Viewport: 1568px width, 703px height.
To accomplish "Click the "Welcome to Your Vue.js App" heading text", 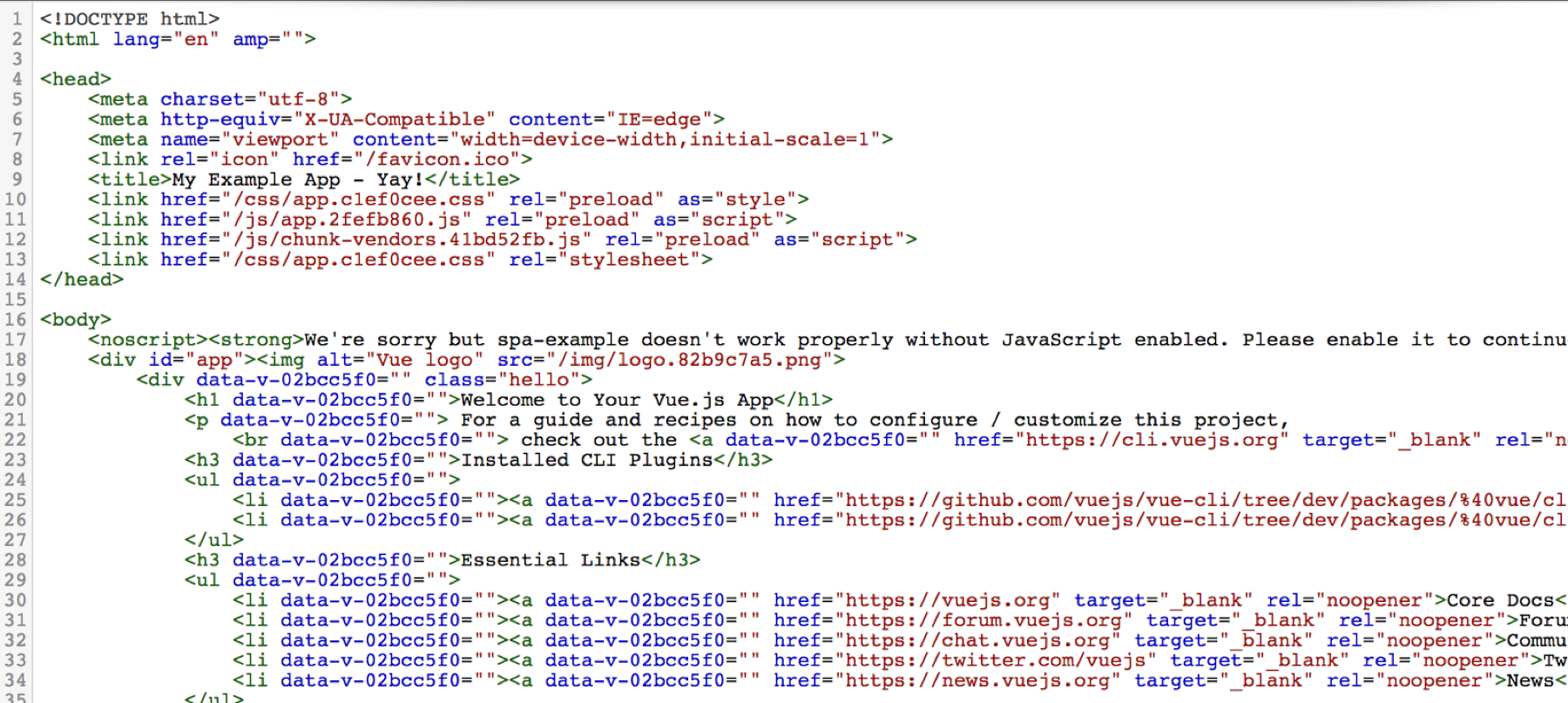I will [617, 400].
